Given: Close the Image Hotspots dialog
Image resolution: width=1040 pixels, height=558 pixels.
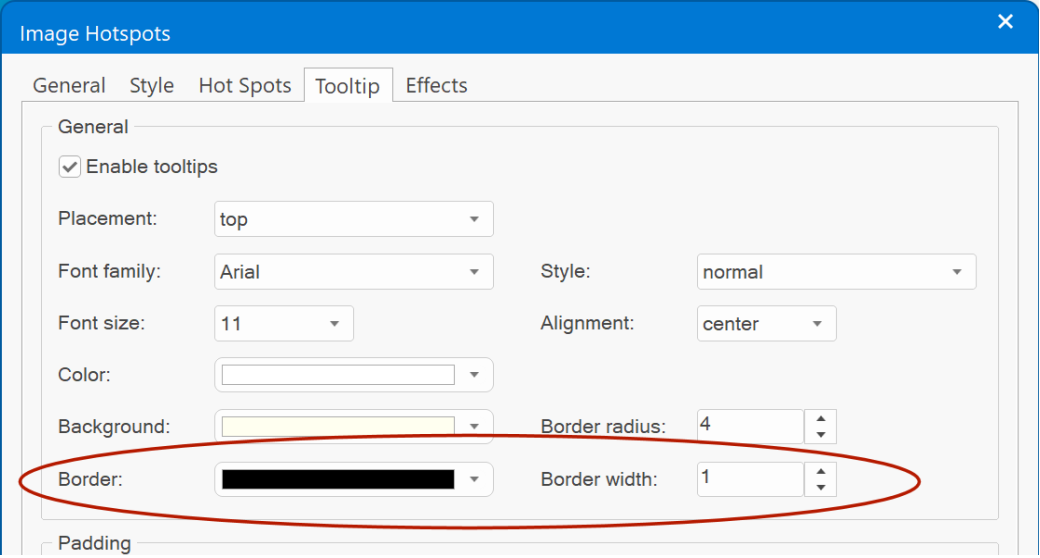Looking at the screenshot, I should 1005,22.
